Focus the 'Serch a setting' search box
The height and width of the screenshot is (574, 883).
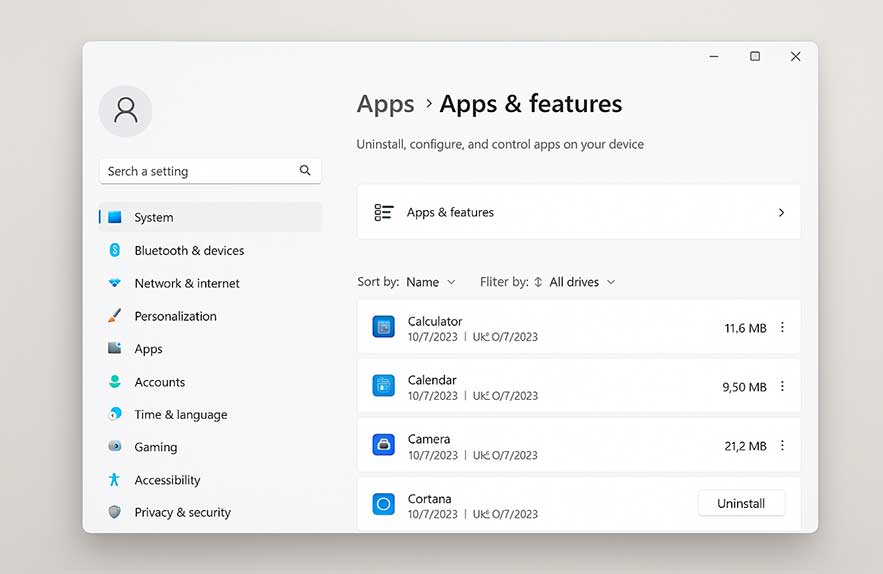click(x=210, y=171)
